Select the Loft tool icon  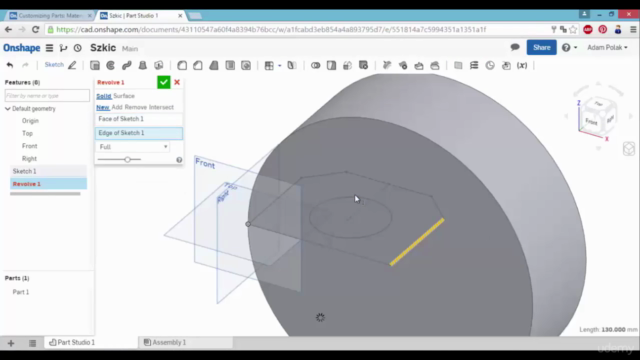pyautogui.click(x=142, y=65)
